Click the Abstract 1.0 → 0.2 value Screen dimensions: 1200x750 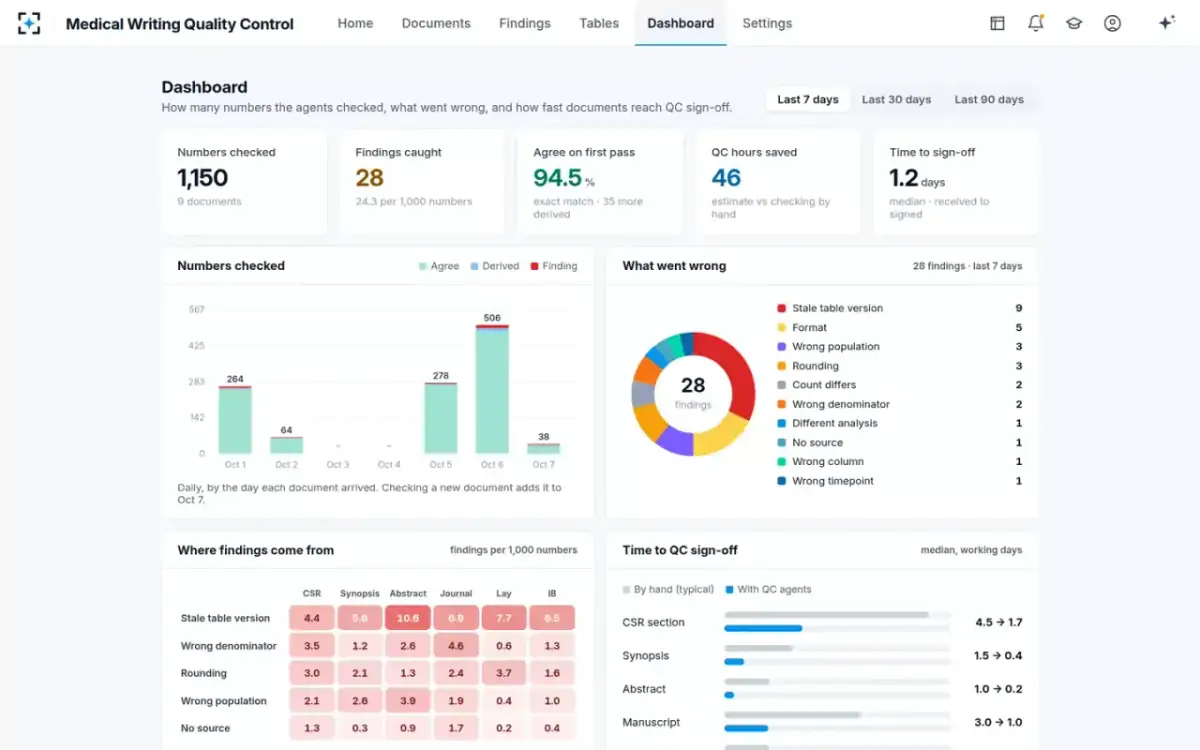pyautogui.click(x=998, y=689)
